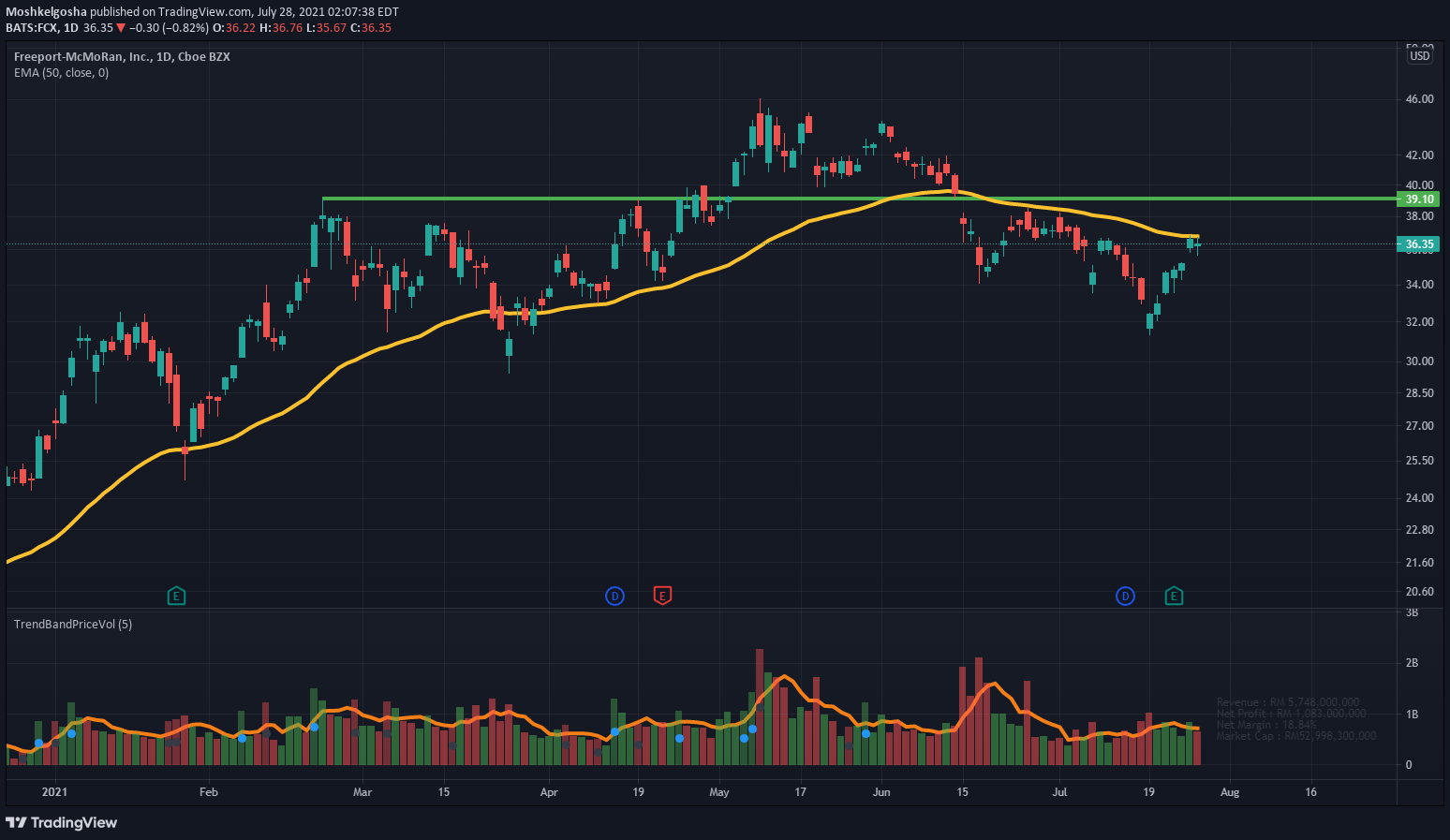This screenshot has height=840, width=1450.
Task: Click the 27.00 price axis label
Action: pos(1419,425)
